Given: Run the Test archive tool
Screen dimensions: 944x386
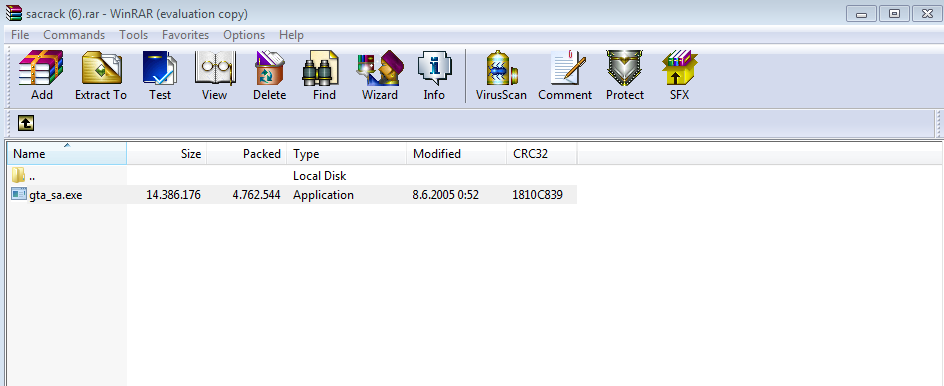Looking at the screenshot, I should (x=160, y=75).
